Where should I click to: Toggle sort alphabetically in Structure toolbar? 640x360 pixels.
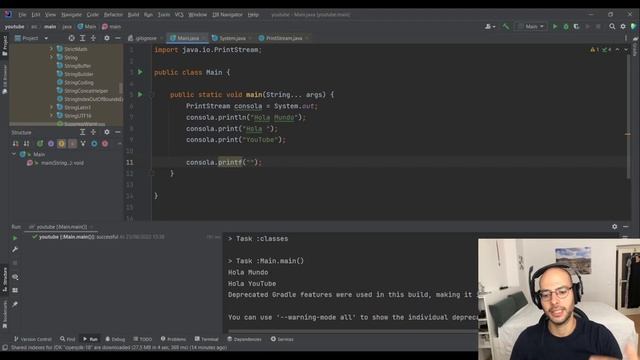coord(27,144)
